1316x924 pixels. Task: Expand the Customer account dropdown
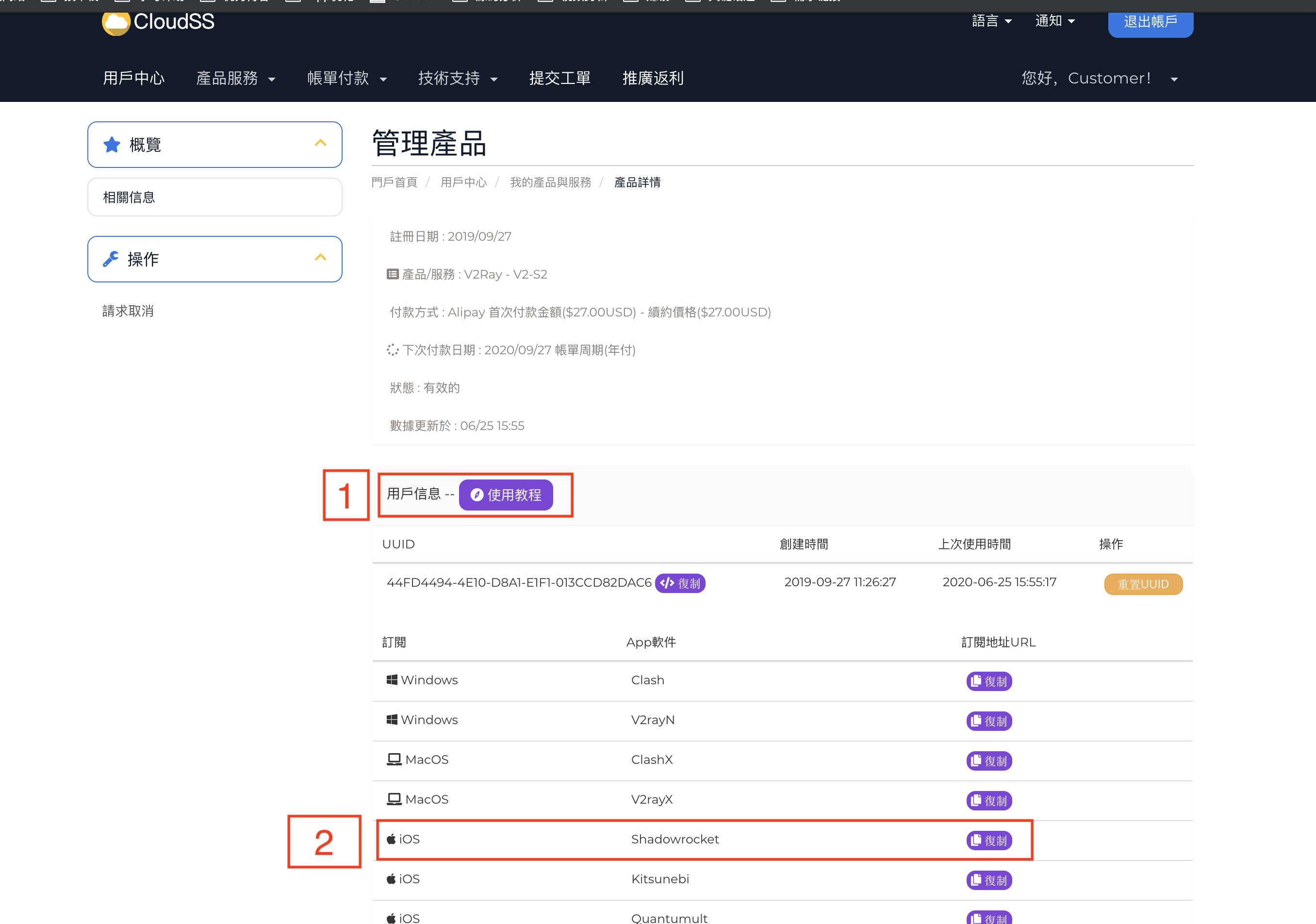pos(1100,79)
